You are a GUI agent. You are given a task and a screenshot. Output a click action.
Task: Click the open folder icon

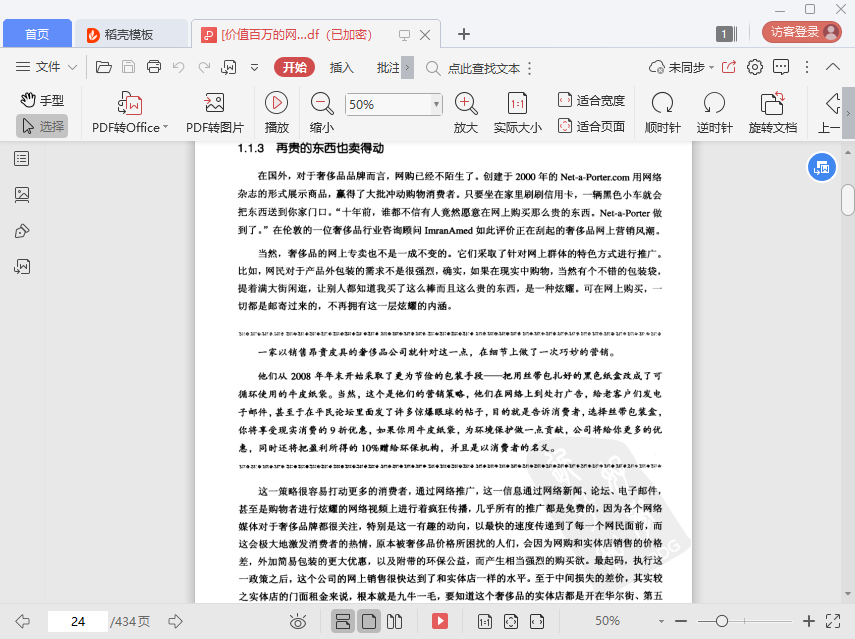tap(104, 67)
